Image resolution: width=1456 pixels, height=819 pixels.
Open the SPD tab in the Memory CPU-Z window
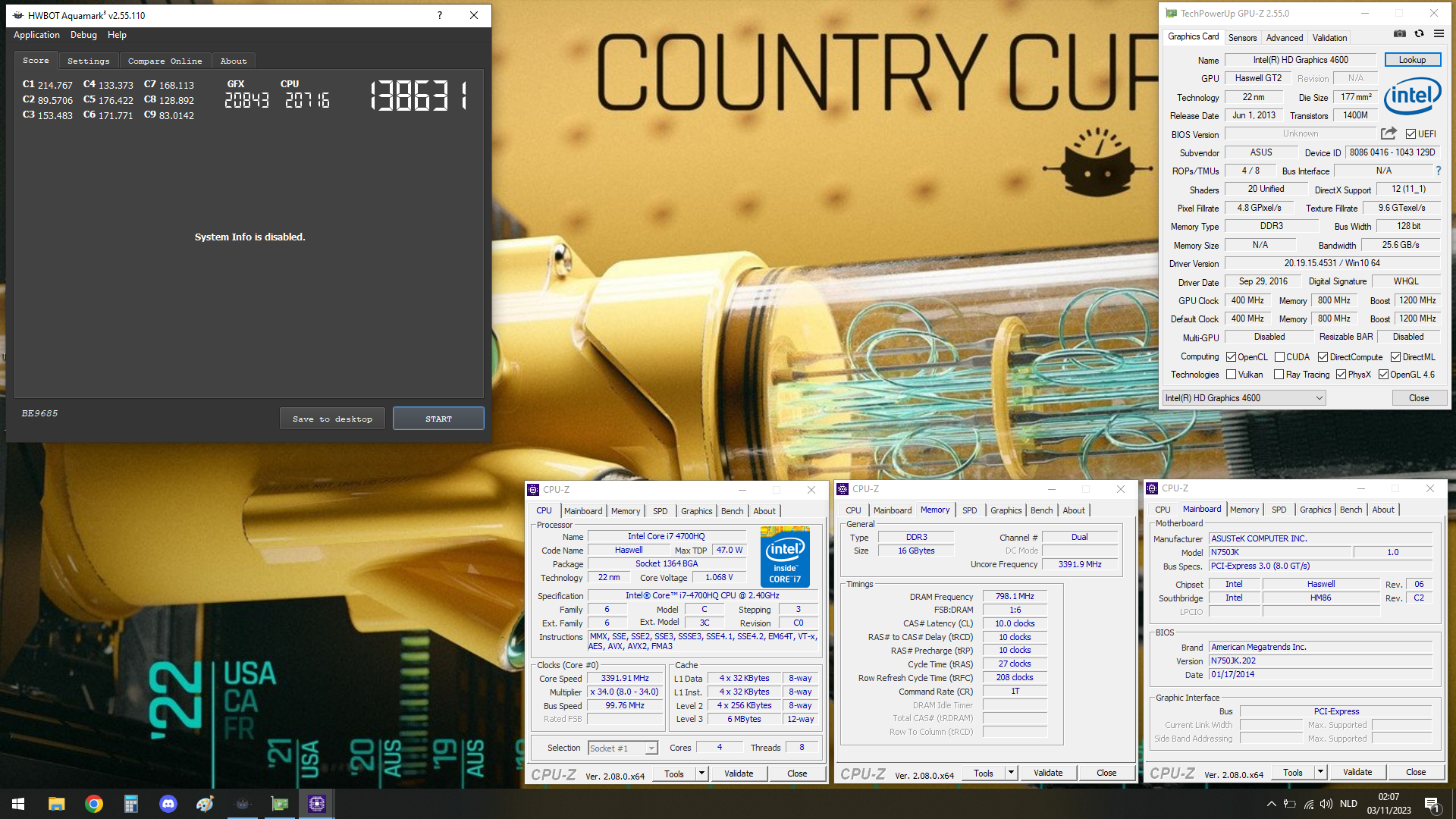pyautogui.click(x=969, y=510)
